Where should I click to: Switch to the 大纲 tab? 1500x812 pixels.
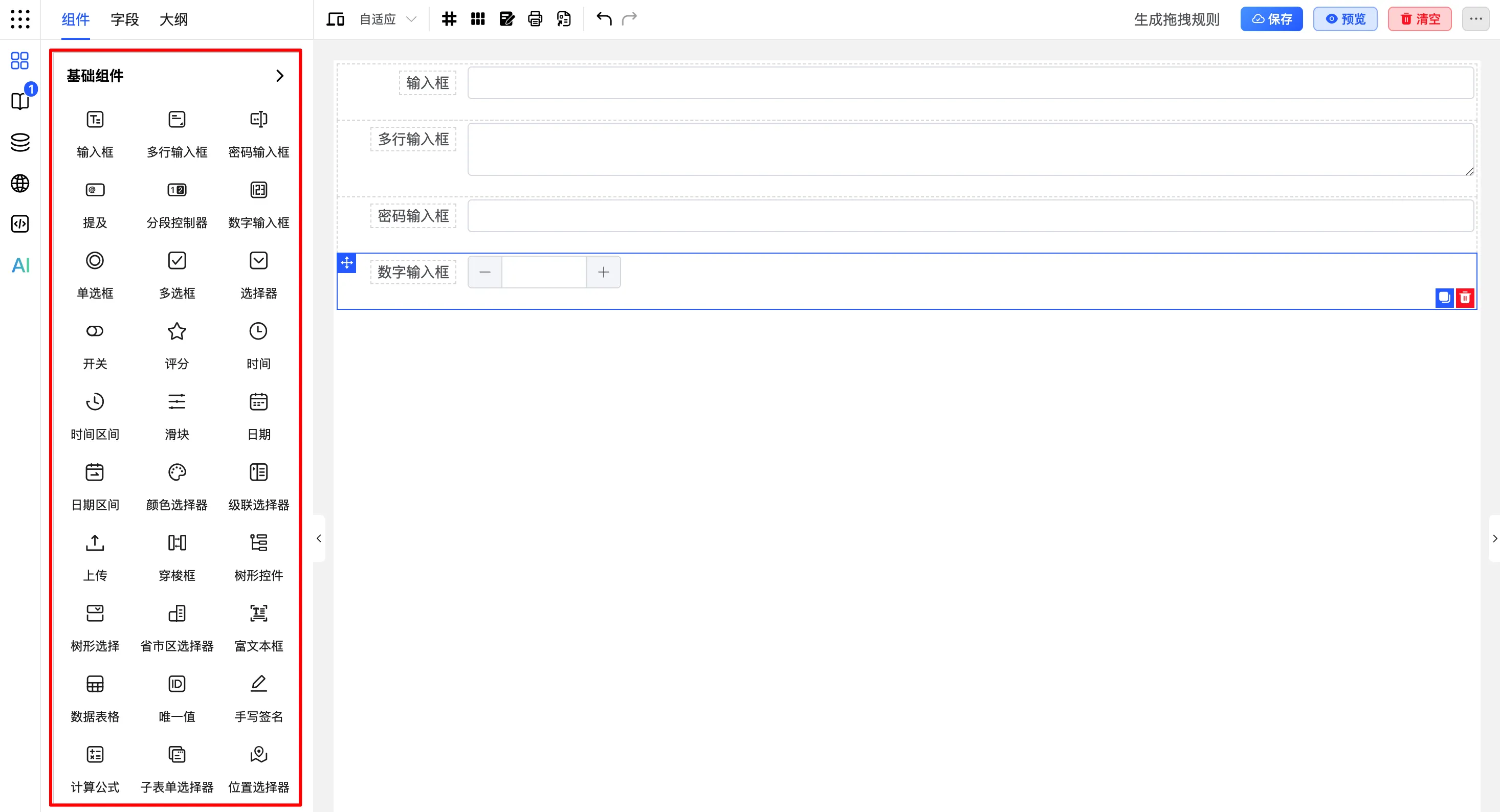click(173, 19)
